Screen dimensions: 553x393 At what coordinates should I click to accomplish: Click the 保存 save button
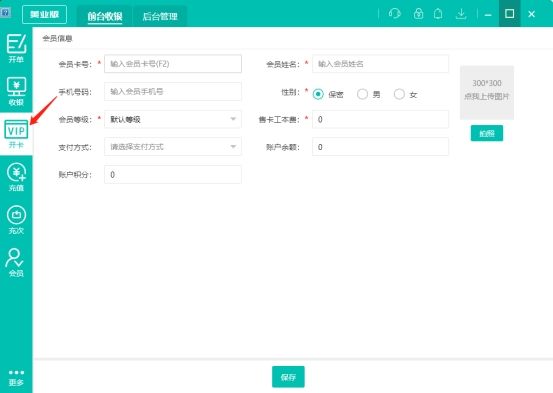point(288,377)
